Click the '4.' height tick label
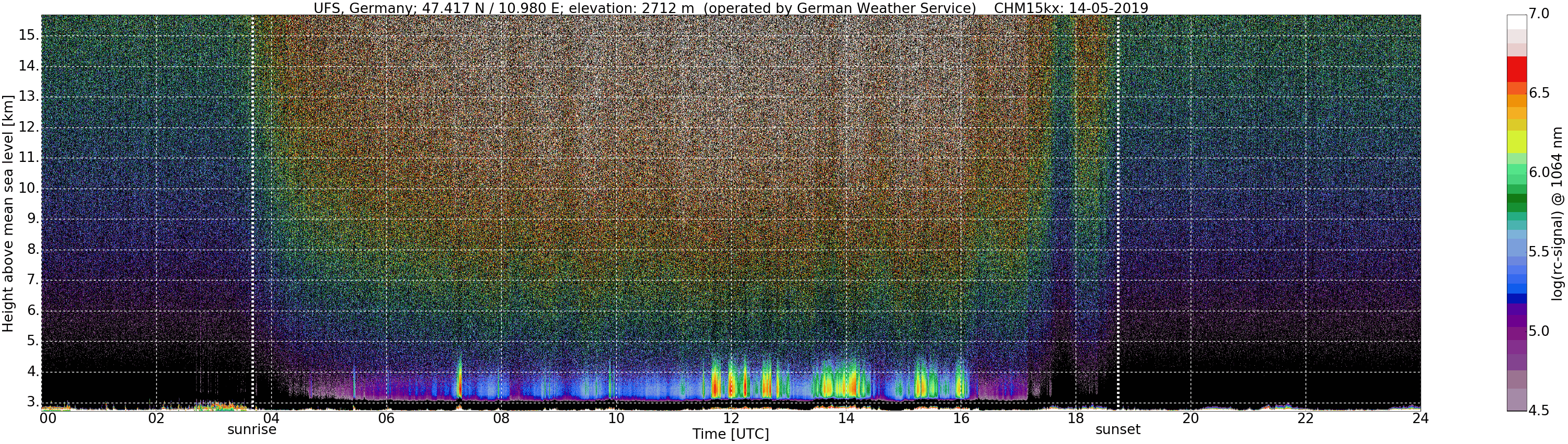The width and height of the screenshot is (1568, 444). pos(32,371)
